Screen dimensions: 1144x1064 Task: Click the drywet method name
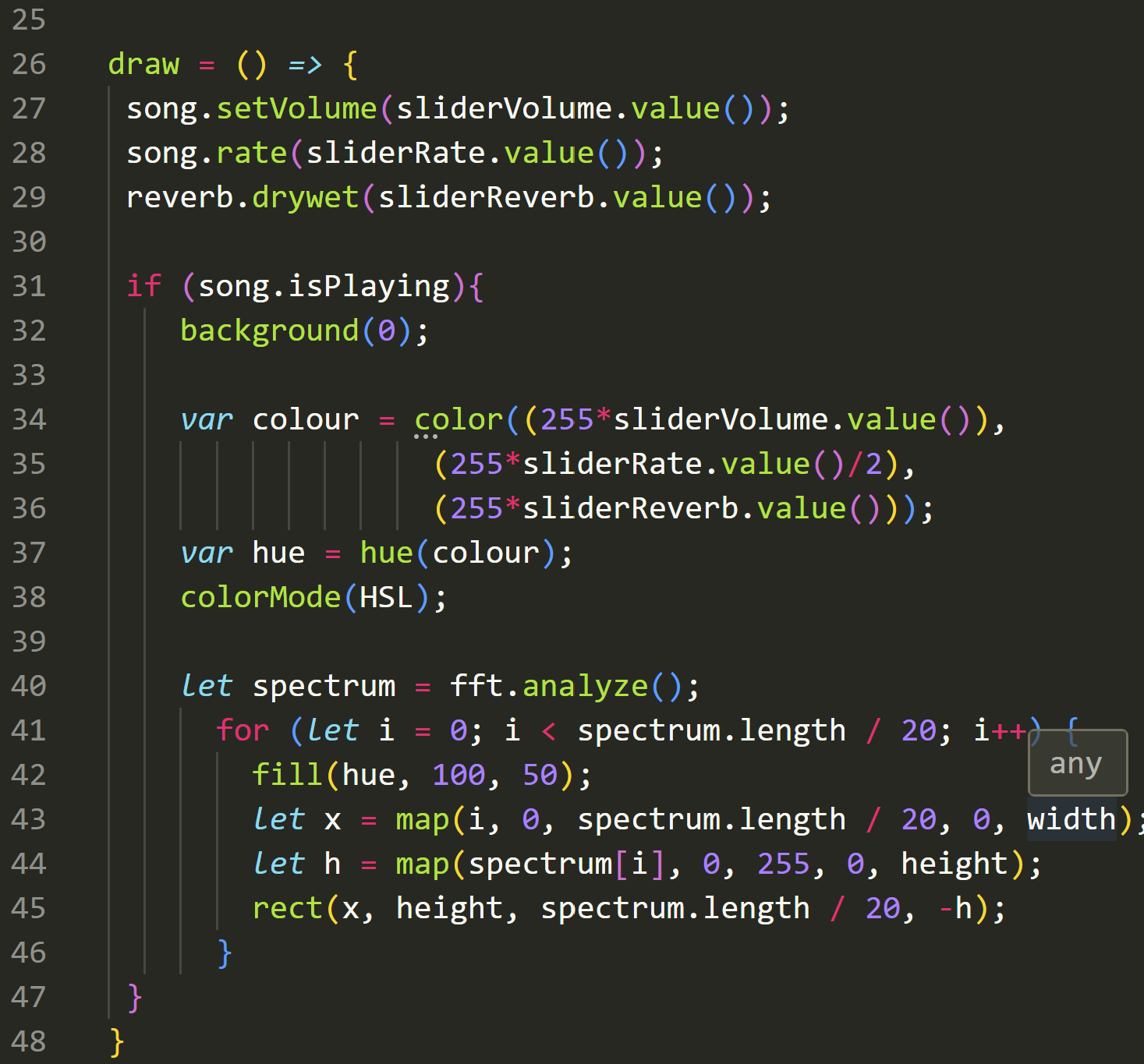pyautogui.click(x=305, y=197)
